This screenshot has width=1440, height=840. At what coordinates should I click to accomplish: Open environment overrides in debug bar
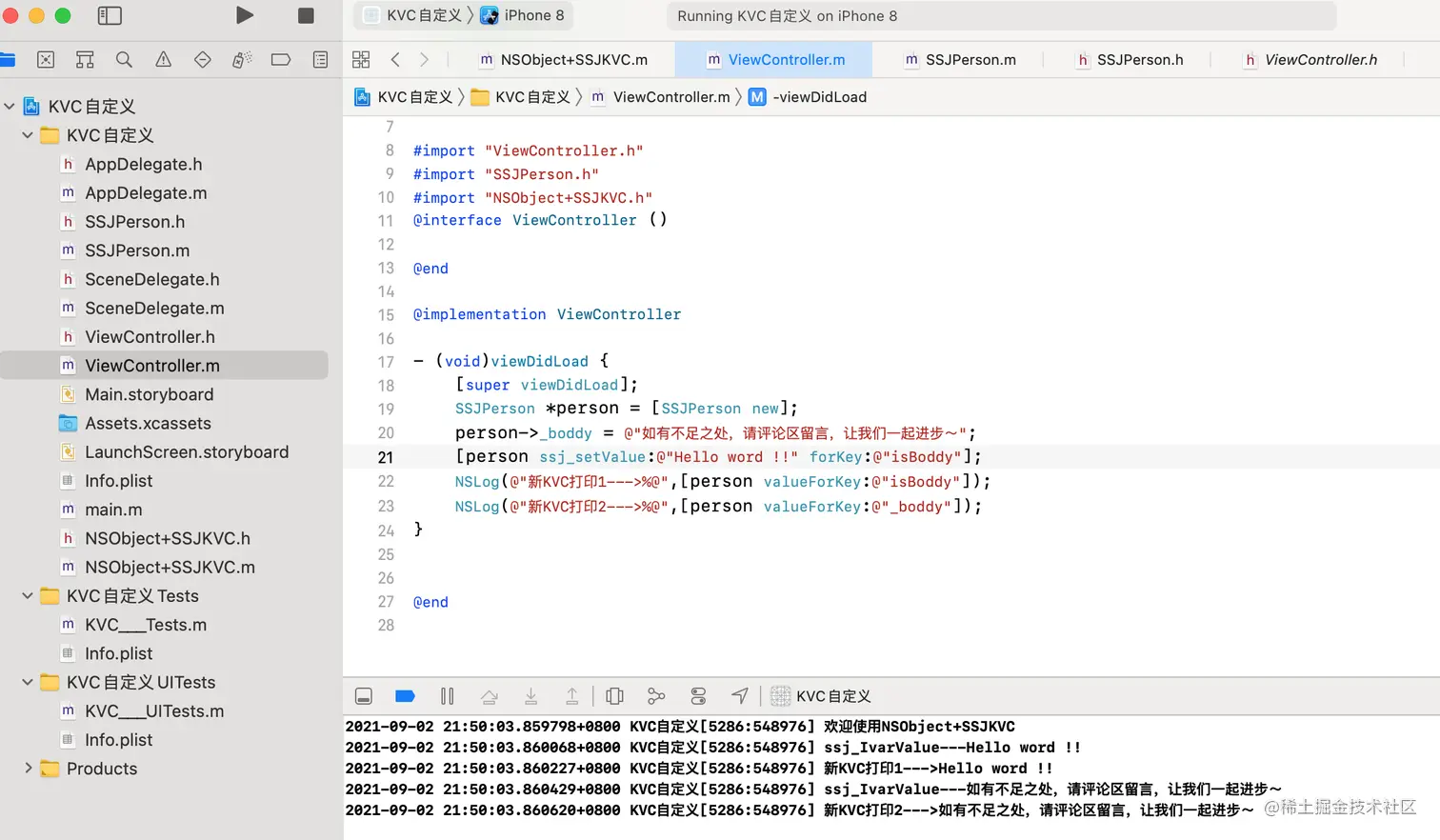(698, 696)
